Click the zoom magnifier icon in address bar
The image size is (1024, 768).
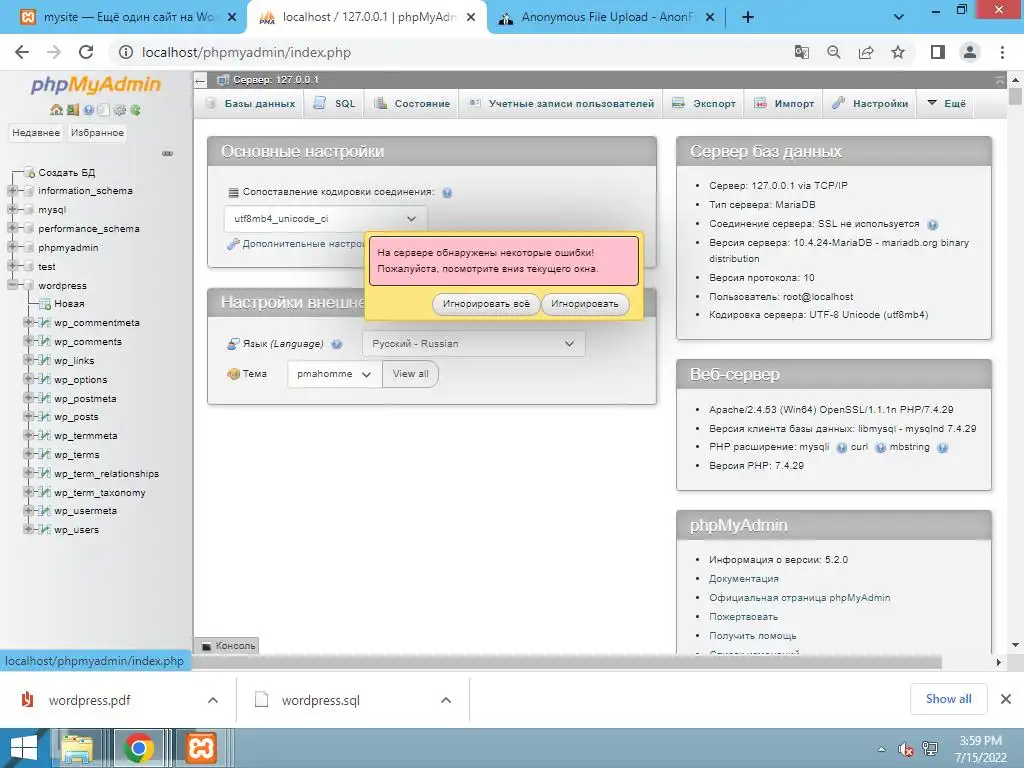(x=833, y=52)
